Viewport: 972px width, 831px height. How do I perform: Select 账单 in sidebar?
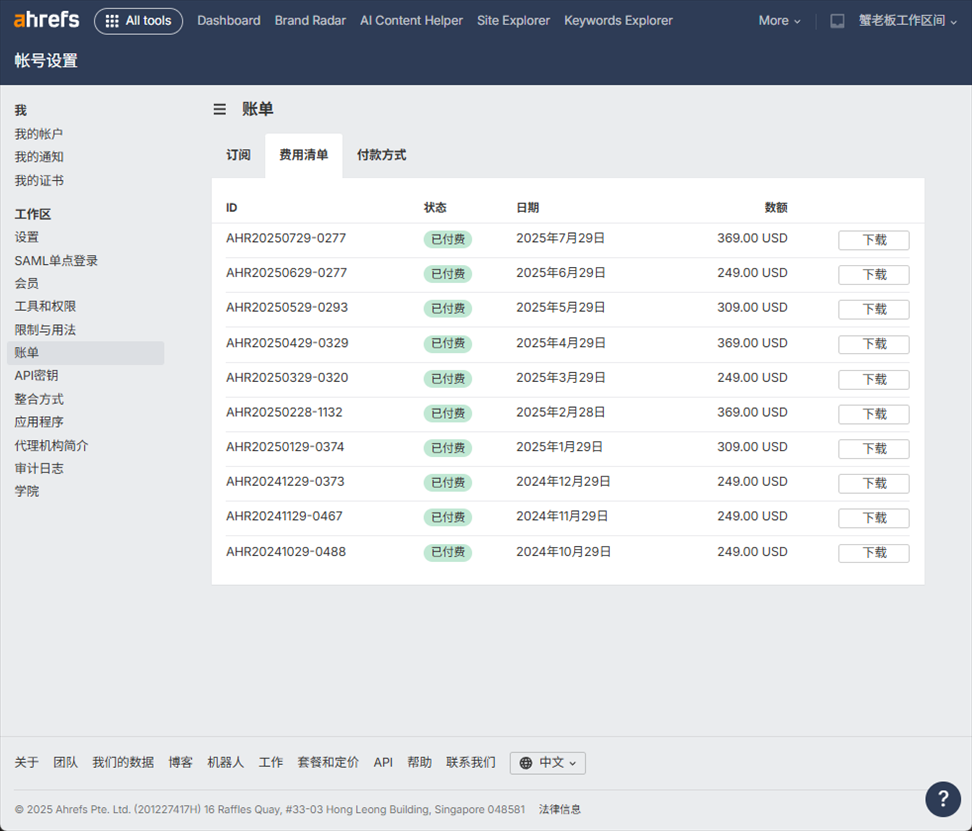pos(86,353)
